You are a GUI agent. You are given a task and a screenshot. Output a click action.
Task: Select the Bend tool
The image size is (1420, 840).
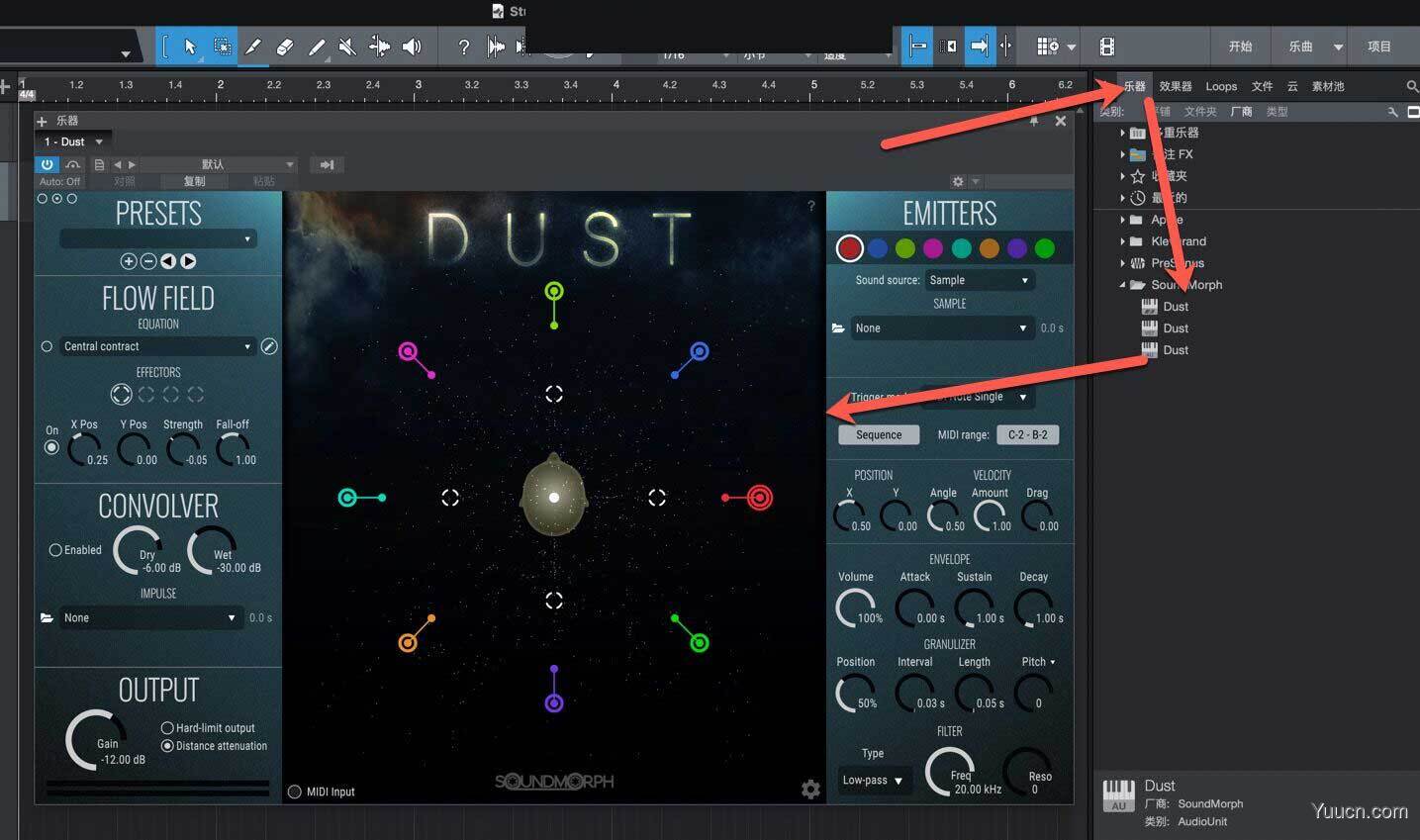[380, 47]
